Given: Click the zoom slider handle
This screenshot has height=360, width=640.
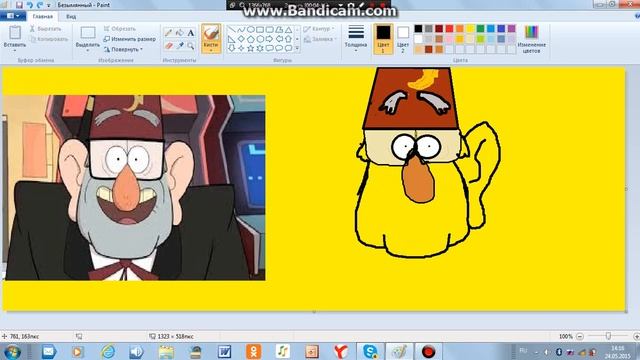Looking at the screenshot, I should pyautogui.click(x=608, y=336).
